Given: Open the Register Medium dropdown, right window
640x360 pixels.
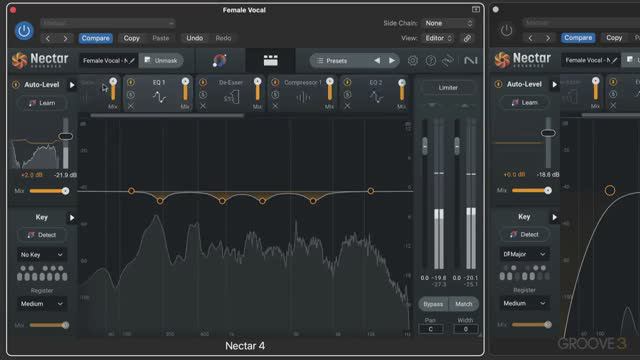Looking at the screenshot, I should coord(524,303).
